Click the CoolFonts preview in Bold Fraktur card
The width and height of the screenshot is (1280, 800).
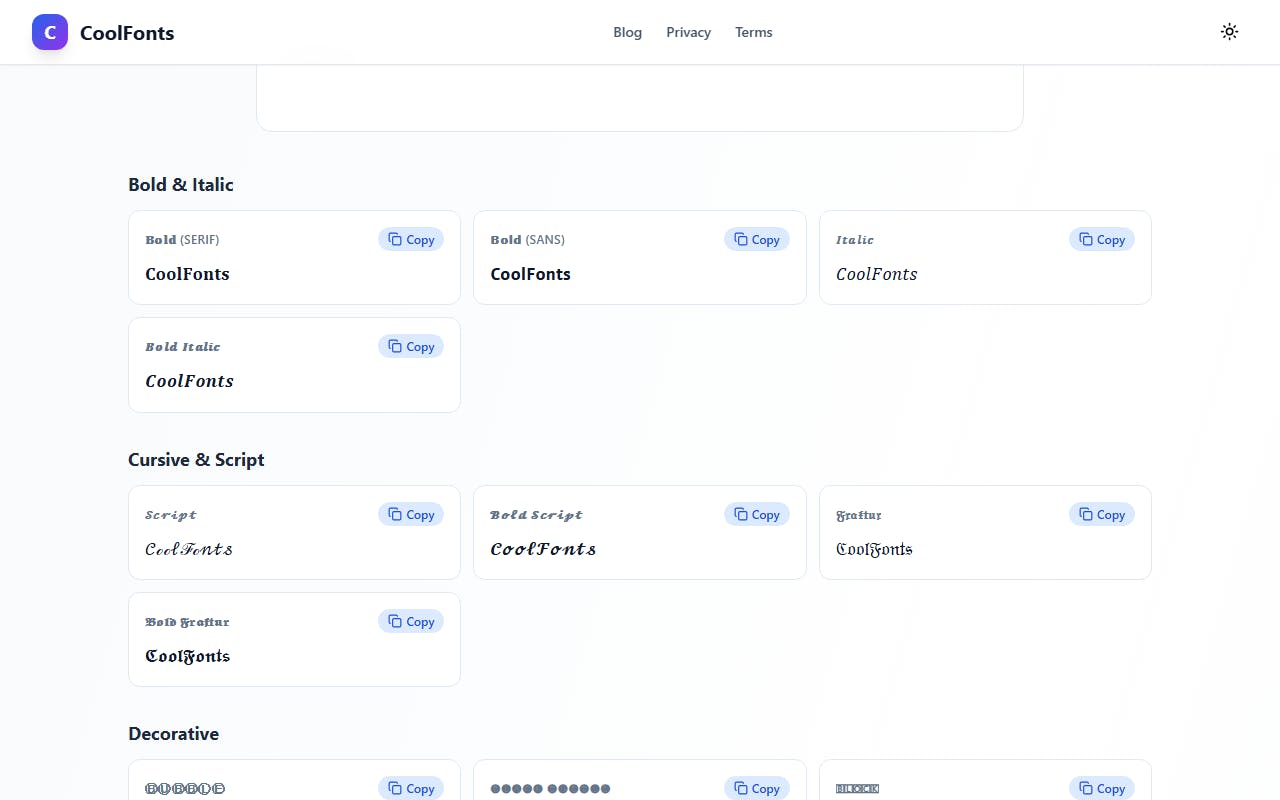(x=188, y=656)
